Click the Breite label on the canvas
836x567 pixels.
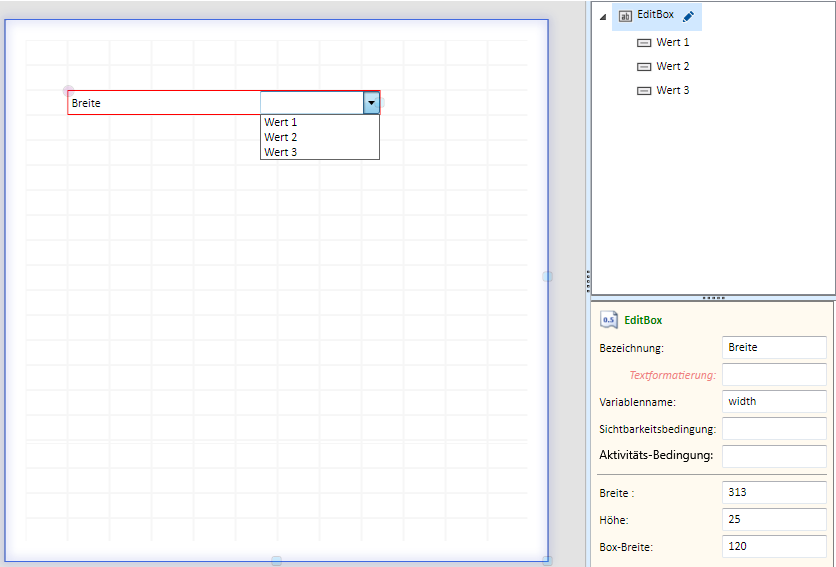(86, 103)
